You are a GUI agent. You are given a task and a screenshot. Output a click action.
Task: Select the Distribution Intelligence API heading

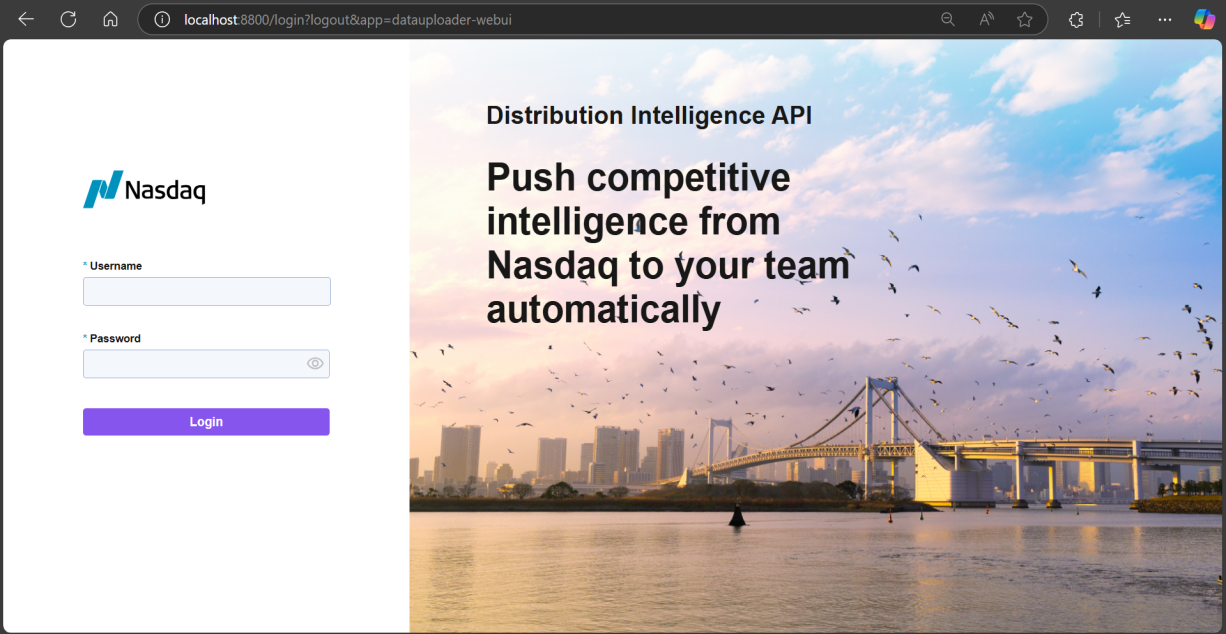click(649, 116)
